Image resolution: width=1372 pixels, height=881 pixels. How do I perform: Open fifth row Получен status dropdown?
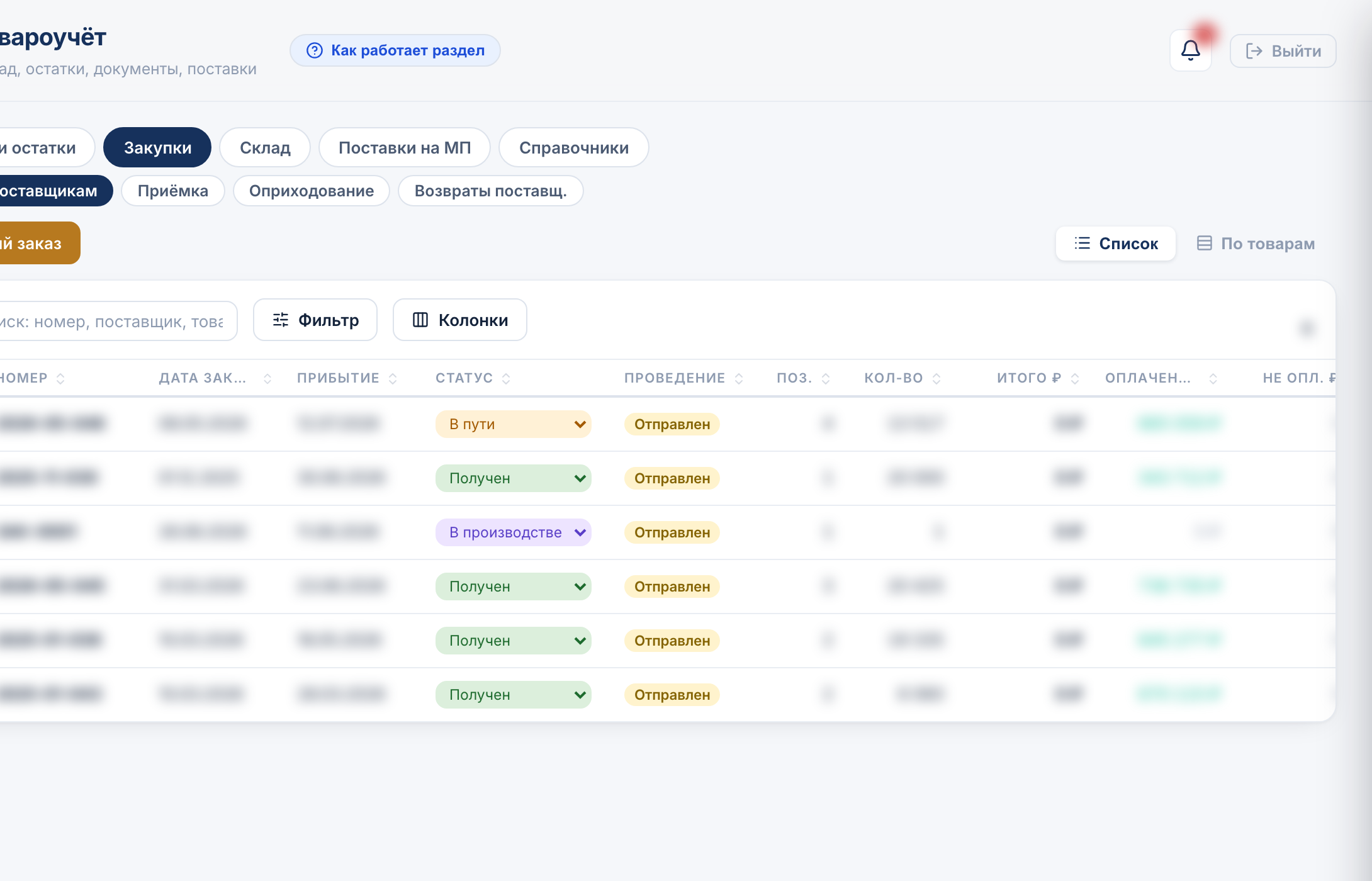(x=514, y=641)
